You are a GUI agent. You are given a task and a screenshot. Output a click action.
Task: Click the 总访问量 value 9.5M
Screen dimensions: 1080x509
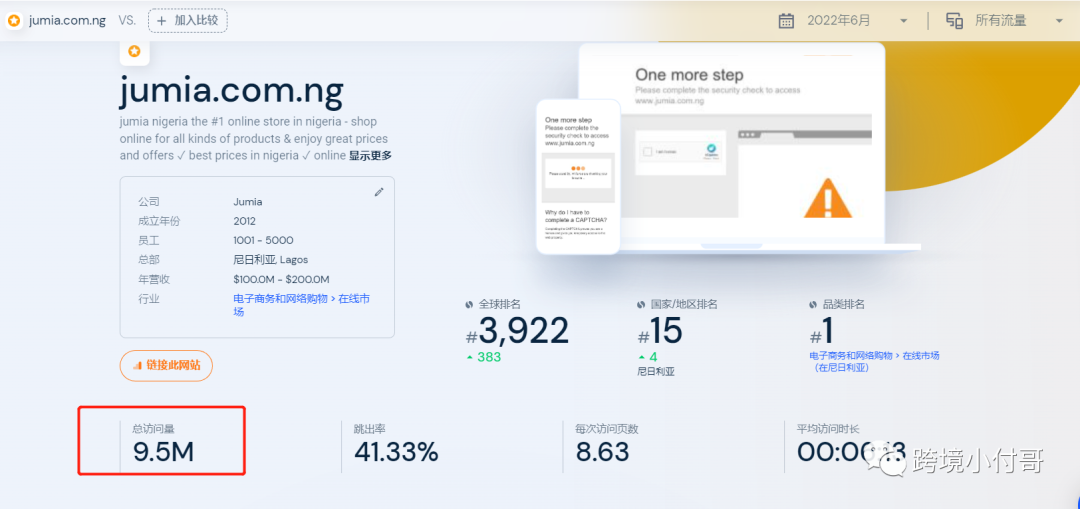pyautogui.click(x=163, y=452)
